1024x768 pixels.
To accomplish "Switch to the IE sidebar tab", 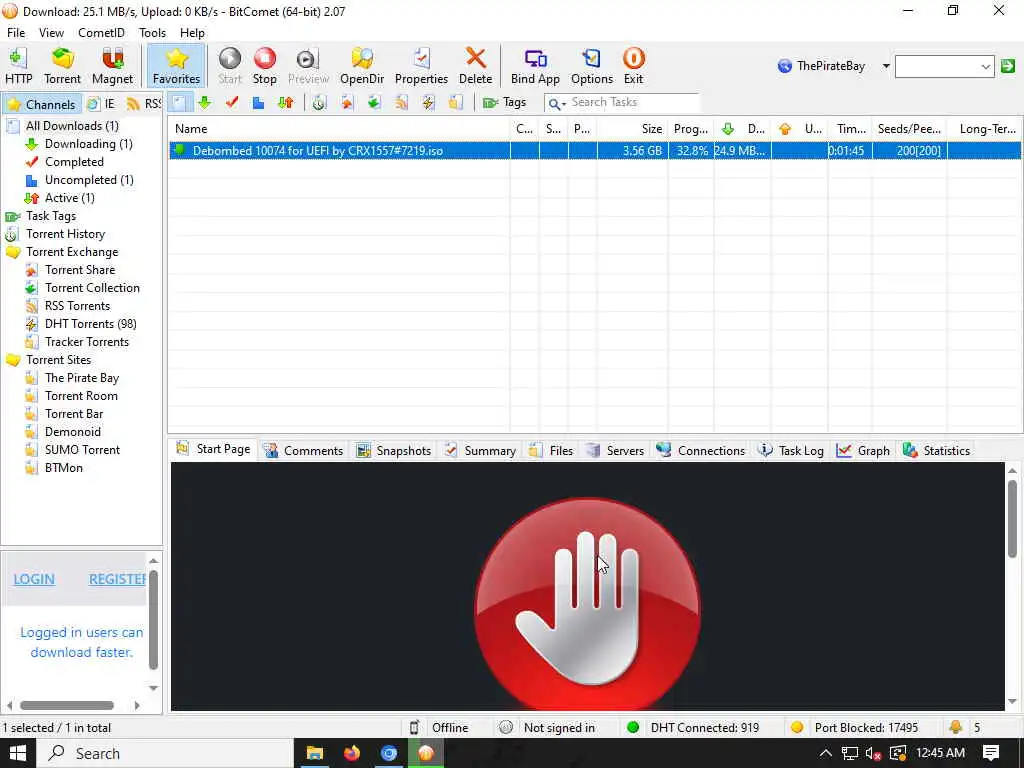I will [x=102, y=104].
